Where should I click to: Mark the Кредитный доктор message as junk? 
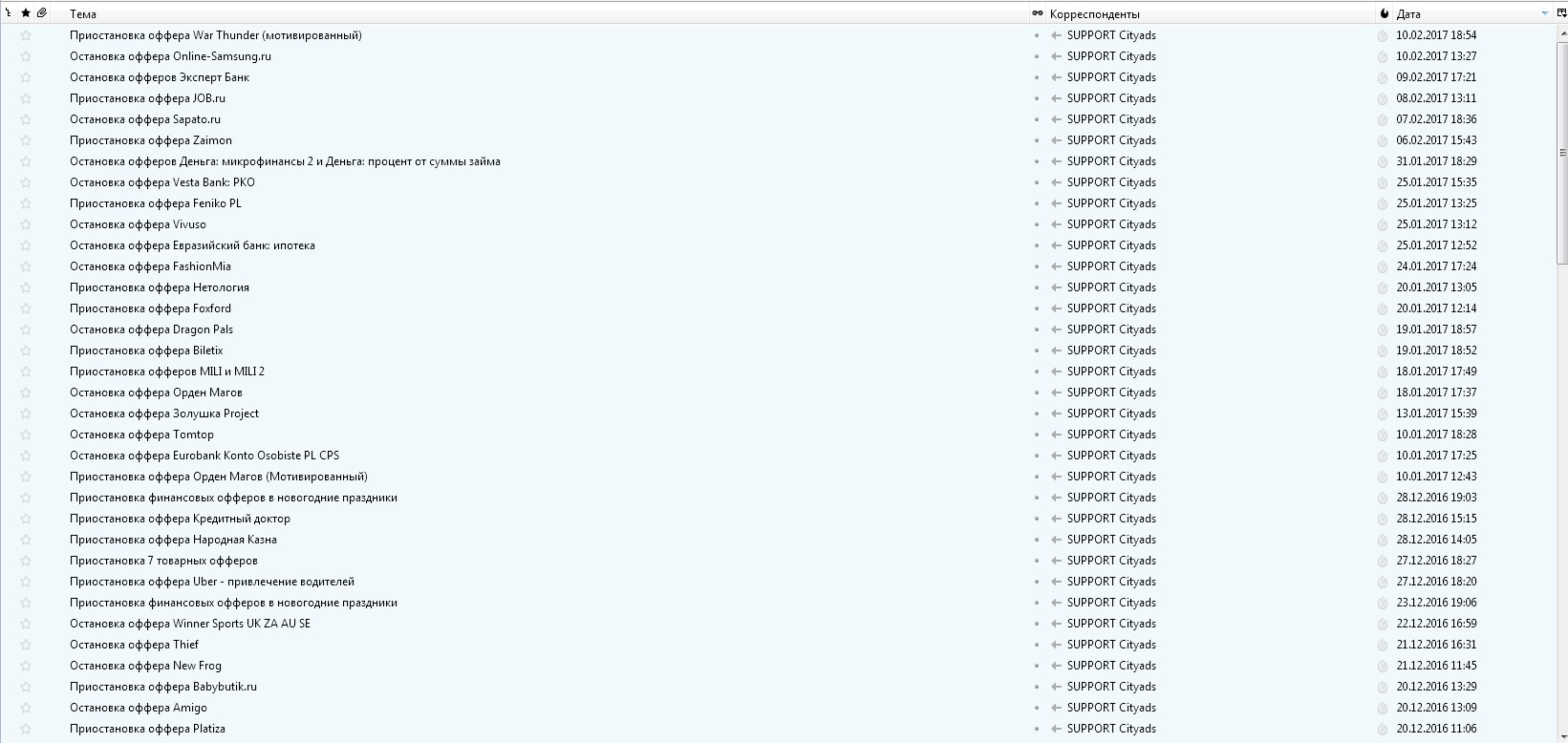click(1383, 519)
